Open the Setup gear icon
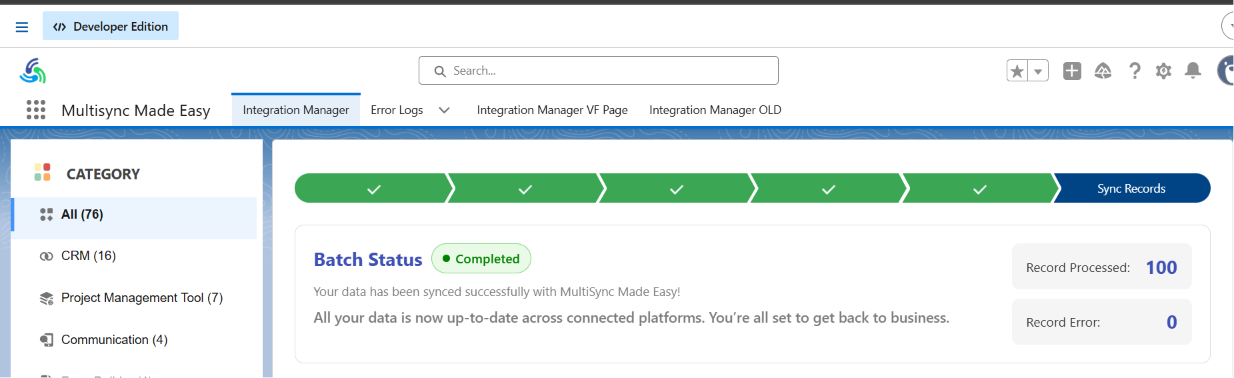This screenshot has height=378, width=1234. click(x=1163, y=71)
